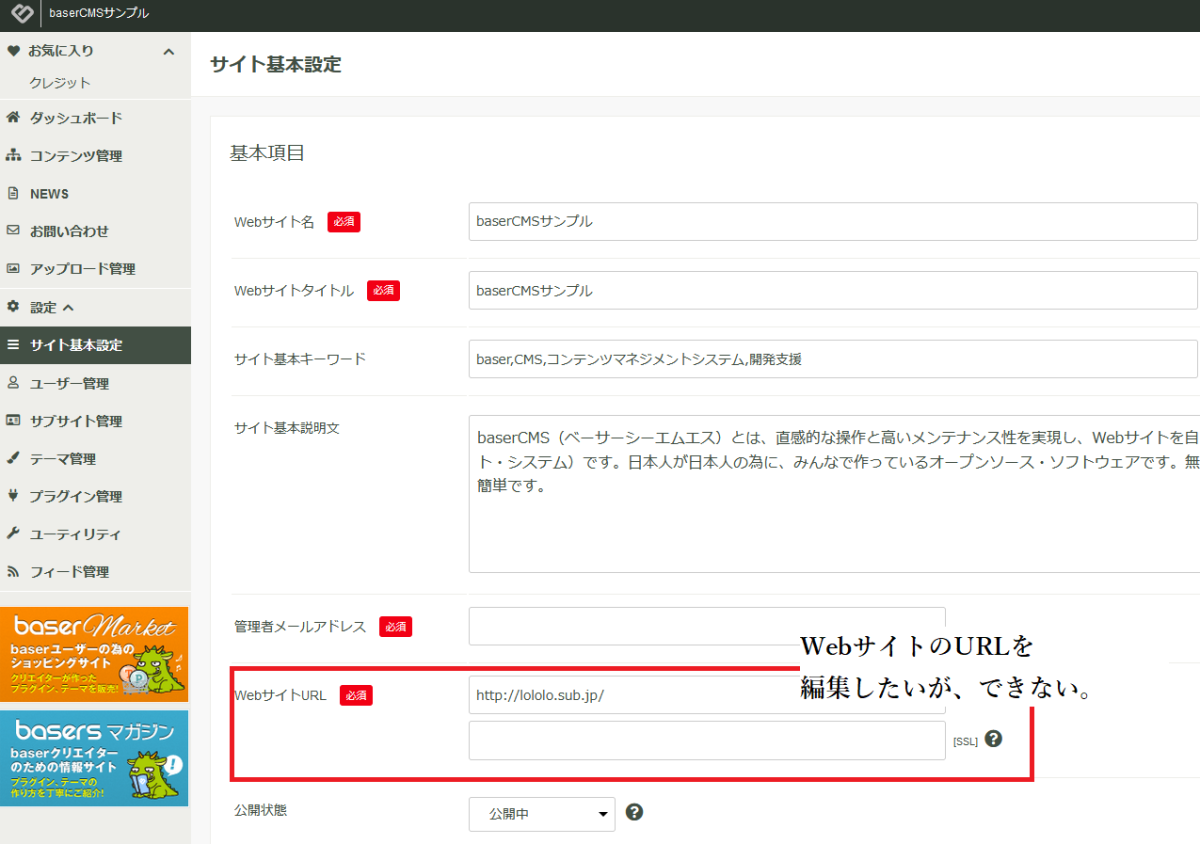Screen dimensions: 1200x844
Task: Open the 公開状態 dropdown
Action: [541, 814]
